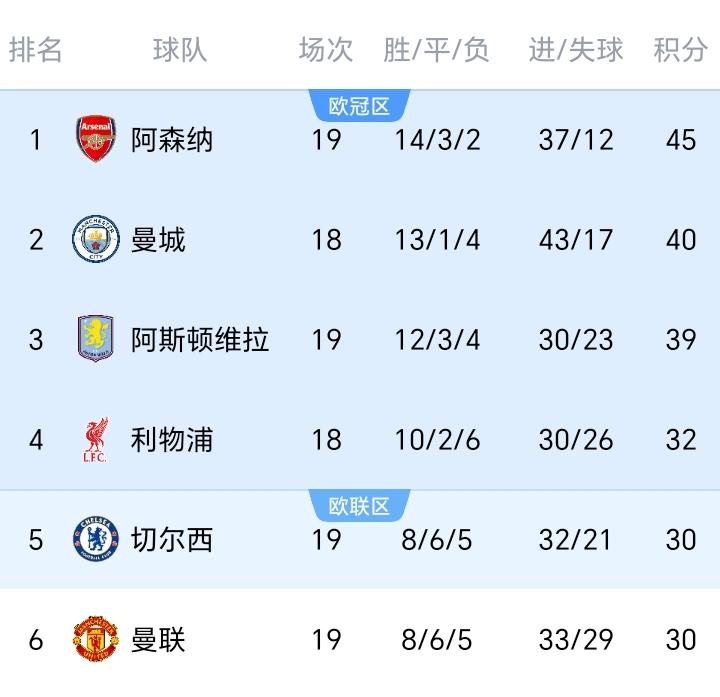The width and height of the screenshot is (720, 697).
Task: Click the Liverpool club crest
Action: click(96, 439)
